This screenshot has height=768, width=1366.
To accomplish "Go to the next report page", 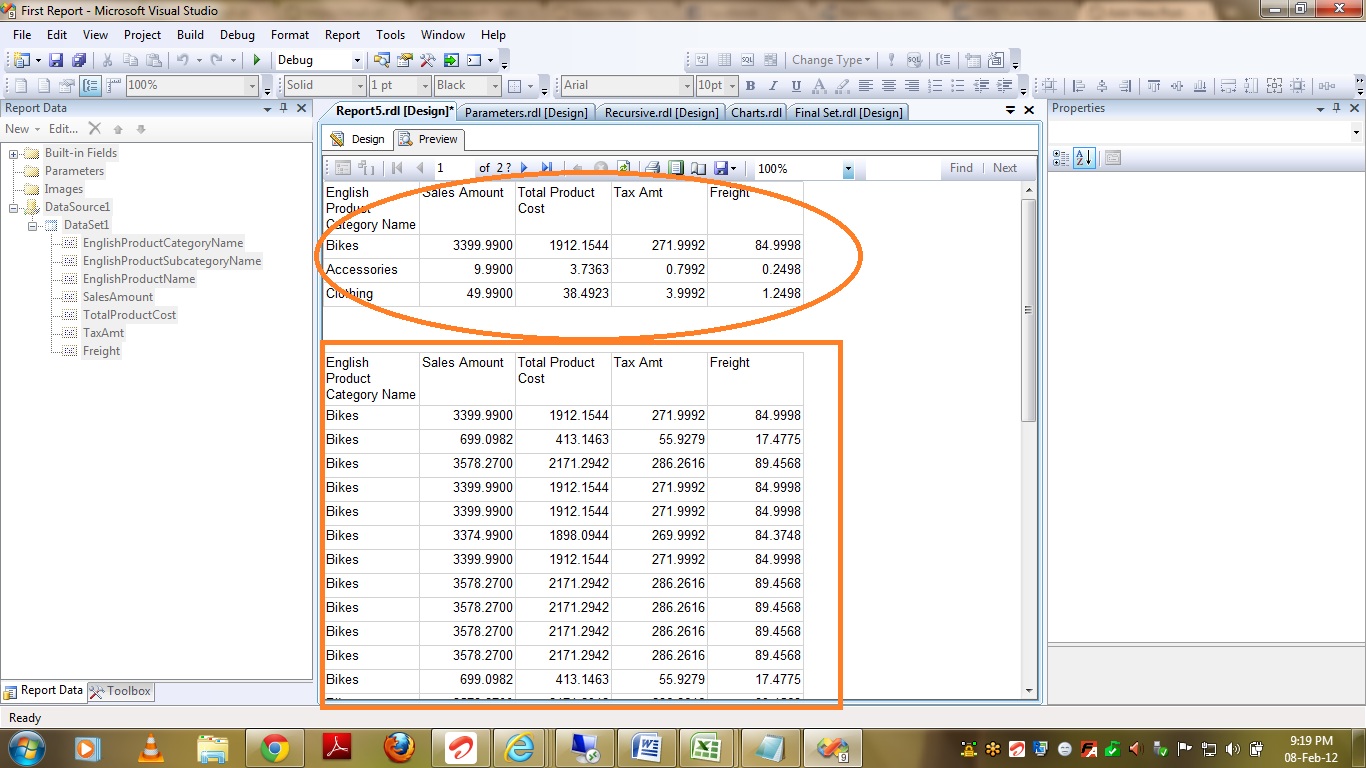I will point(525,169).
